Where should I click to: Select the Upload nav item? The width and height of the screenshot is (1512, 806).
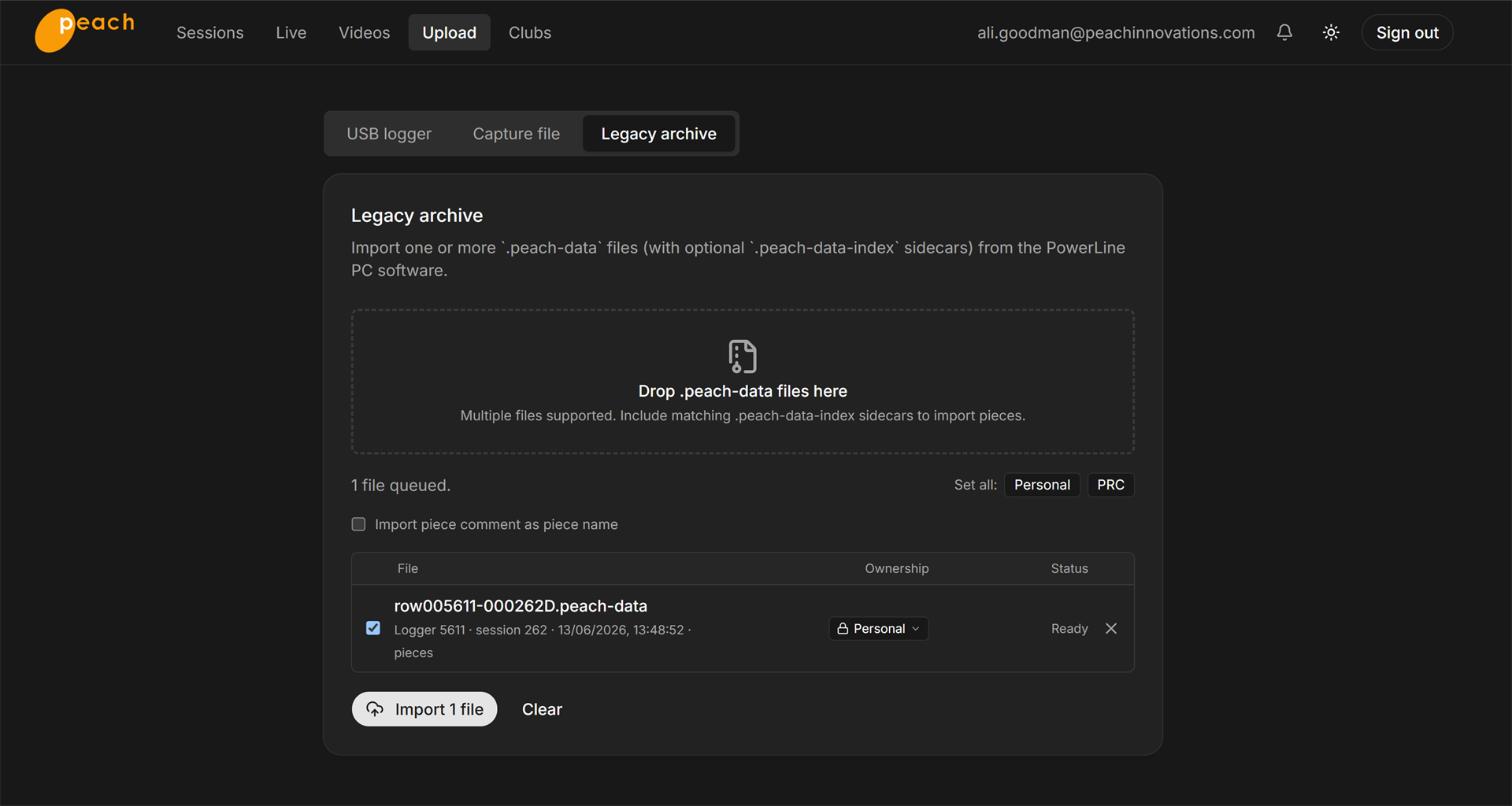450,32
